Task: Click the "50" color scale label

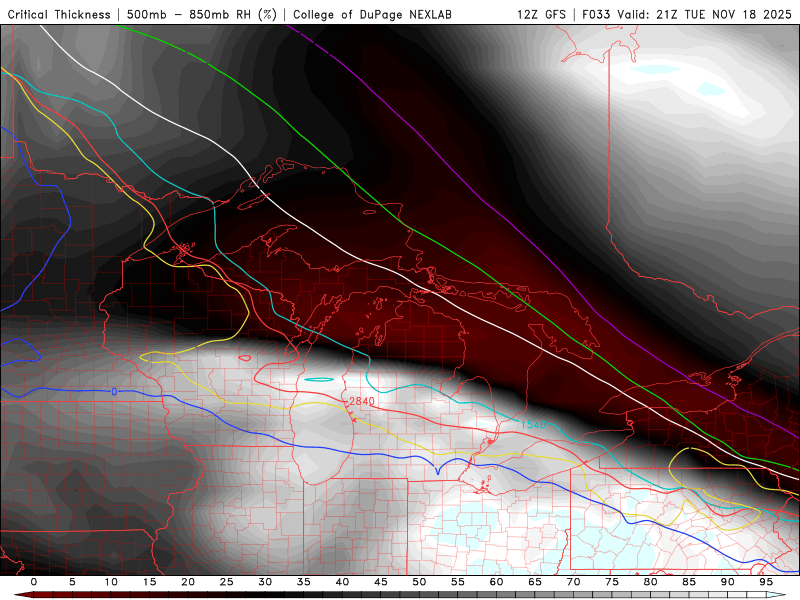Action: 419,582
